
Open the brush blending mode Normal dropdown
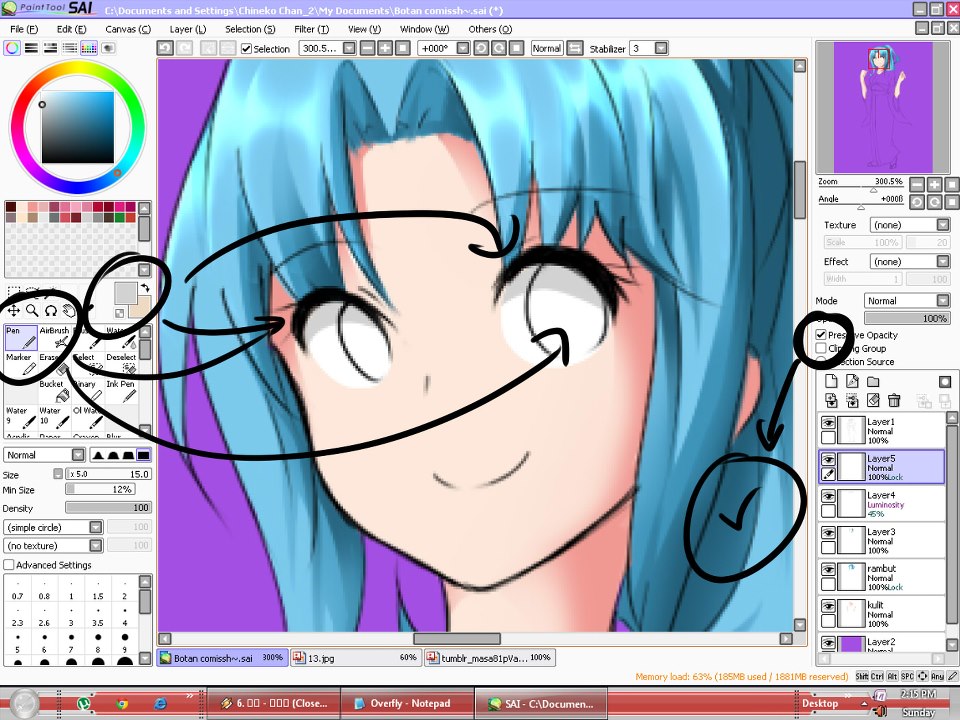(44, 455)
